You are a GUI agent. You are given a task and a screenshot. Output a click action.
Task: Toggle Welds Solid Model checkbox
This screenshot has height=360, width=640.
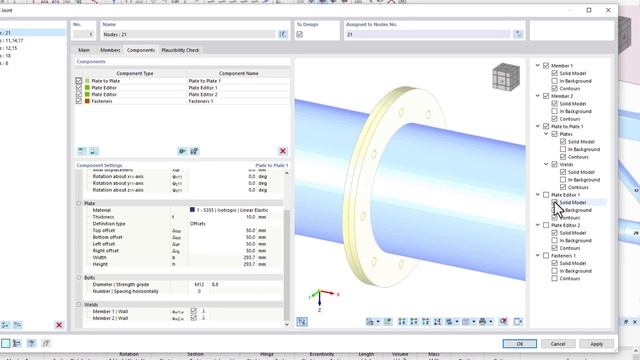click(563, 172)
